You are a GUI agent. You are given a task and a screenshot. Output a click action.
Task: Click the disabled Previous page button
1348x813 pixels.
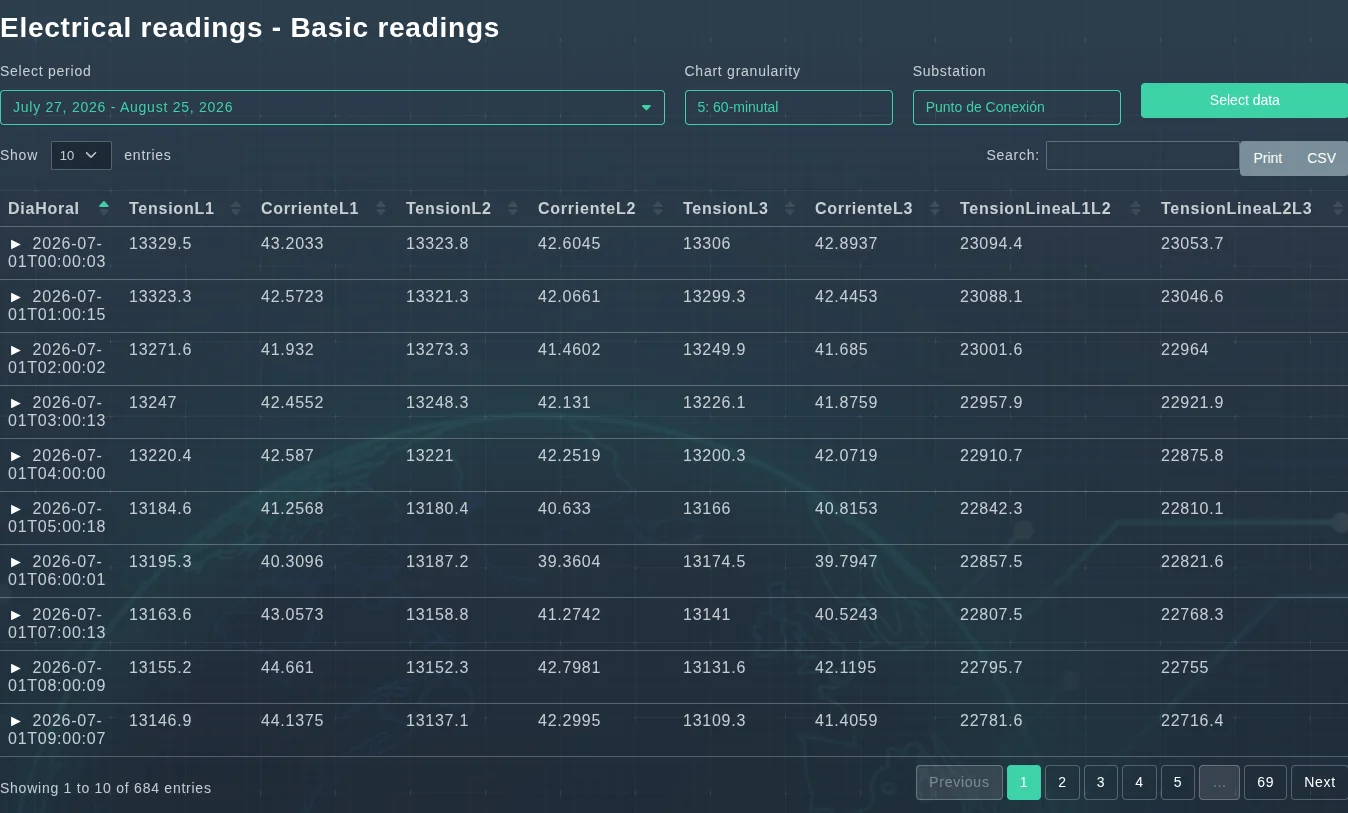959,782
